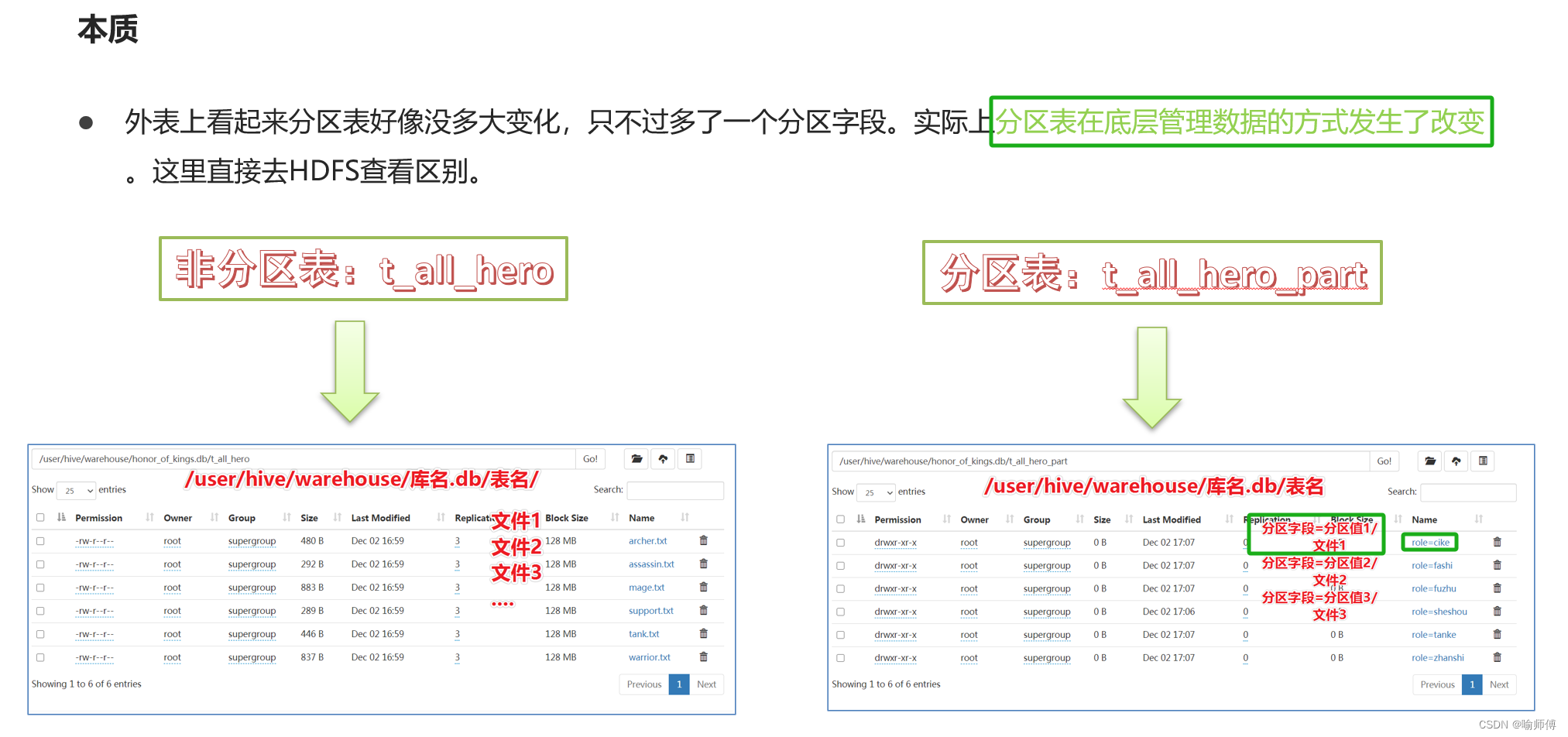
Task: Open role=sheshou partition directory
Action: click(x=1439, y=612)
